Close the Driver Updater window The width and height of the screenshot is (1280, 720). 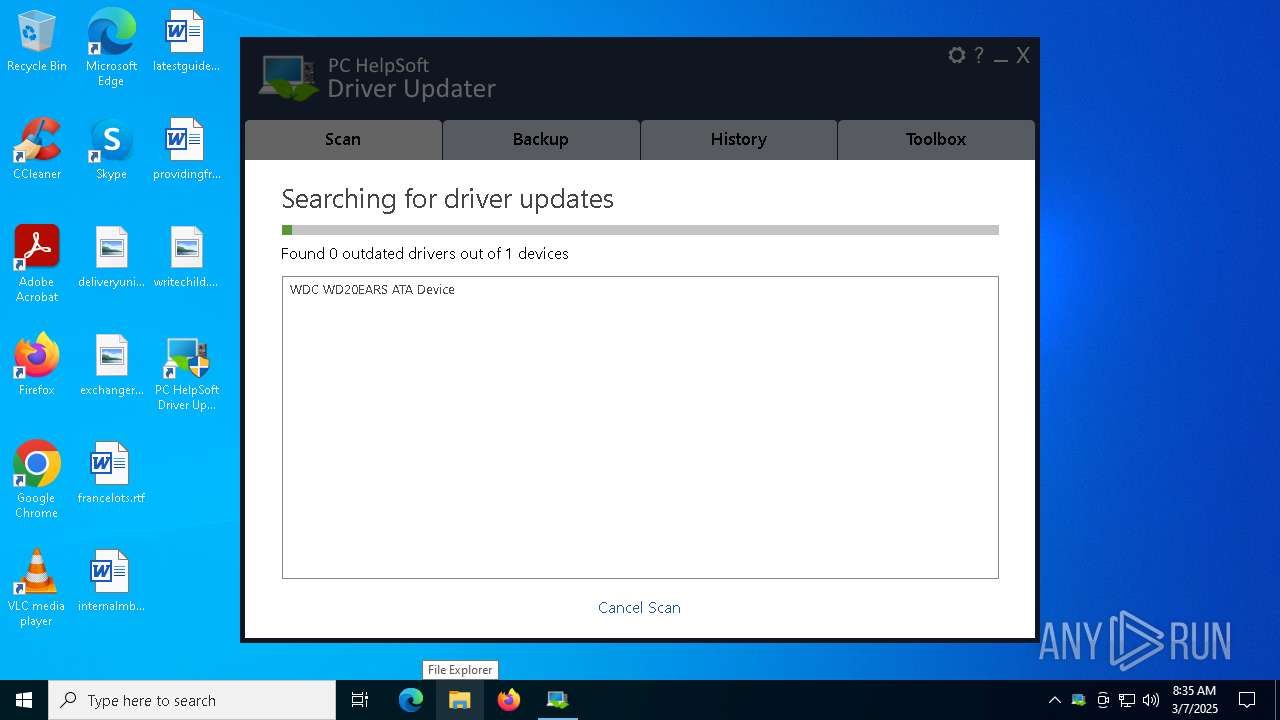click(1022, 55)
